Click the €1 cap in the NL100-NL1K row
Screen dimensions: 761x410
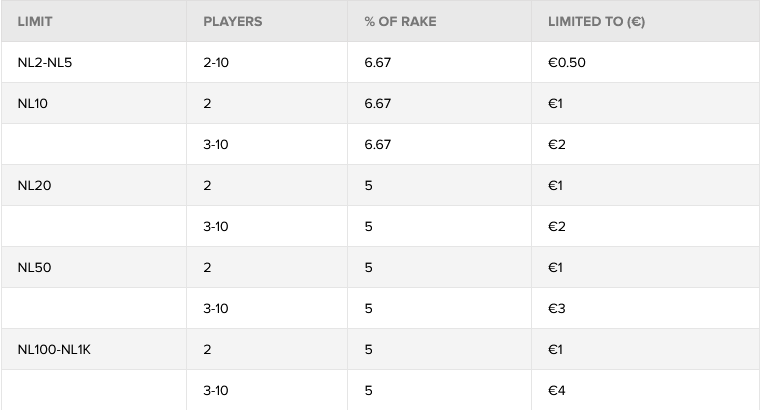point(556,349)
